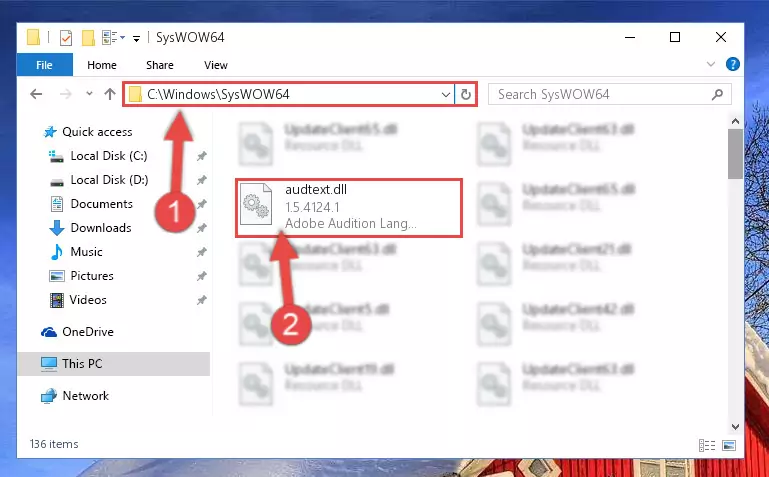Click the Adobe Audition Lang... description text
This screenshot has height=477, width=769.
point(351,224)
